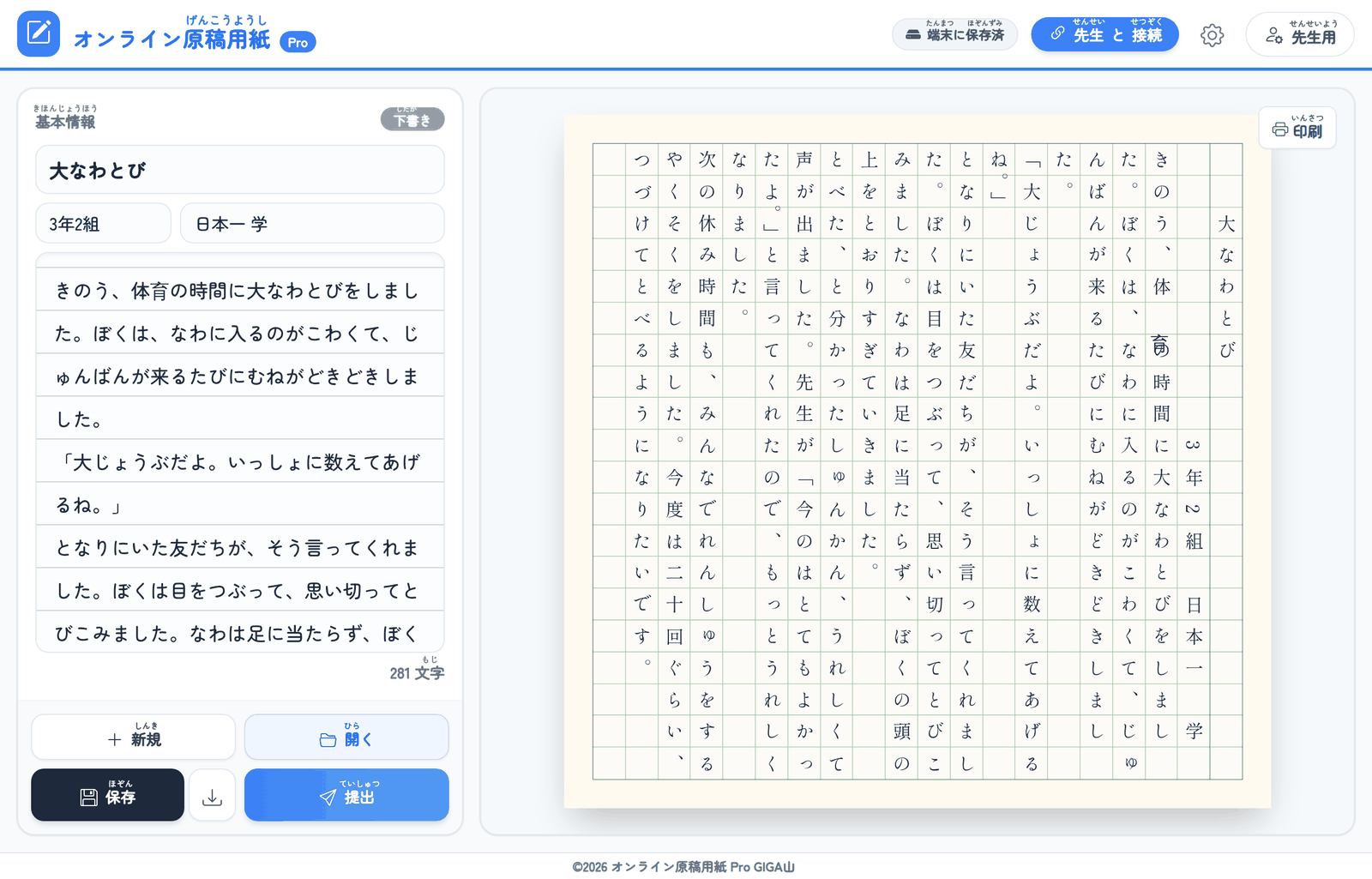The image size is (1372, 879).
Task: Click the download arrow icon button
Action: (213, 795)
